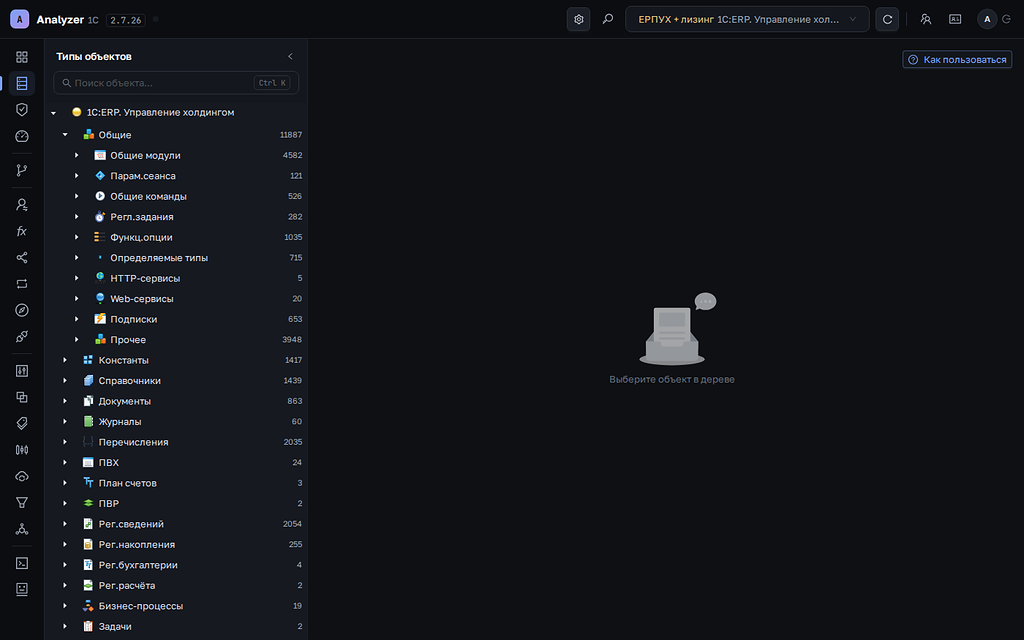Viewport: 1024px width, 640px height.
Task: Open the share nodes sidebar icon
Action: (x=22, y=257)
